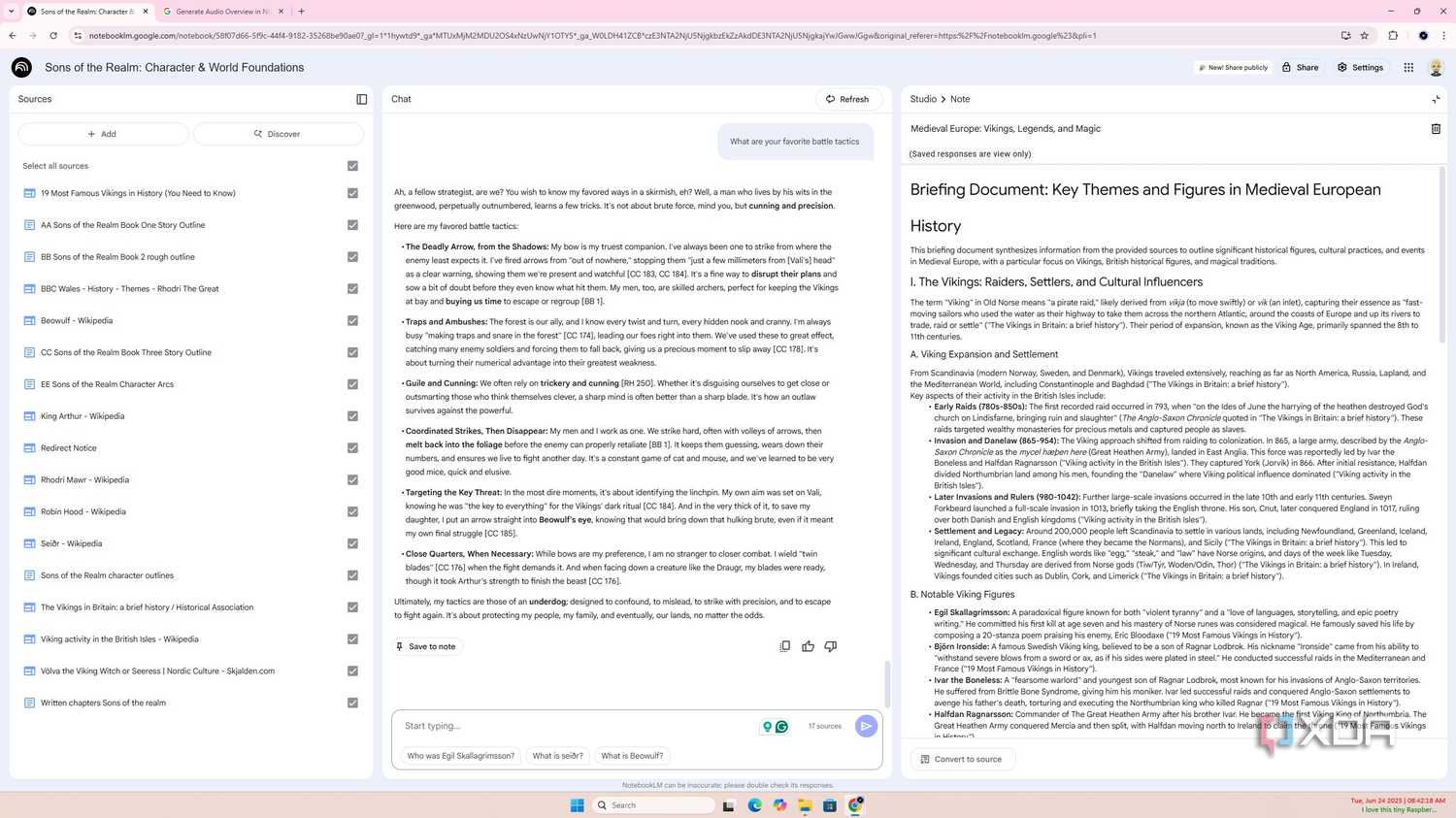This screenshot has height=818, width=1456.
Task: Go back to Studio in the breadcrumb
Action: coord(923,99)
